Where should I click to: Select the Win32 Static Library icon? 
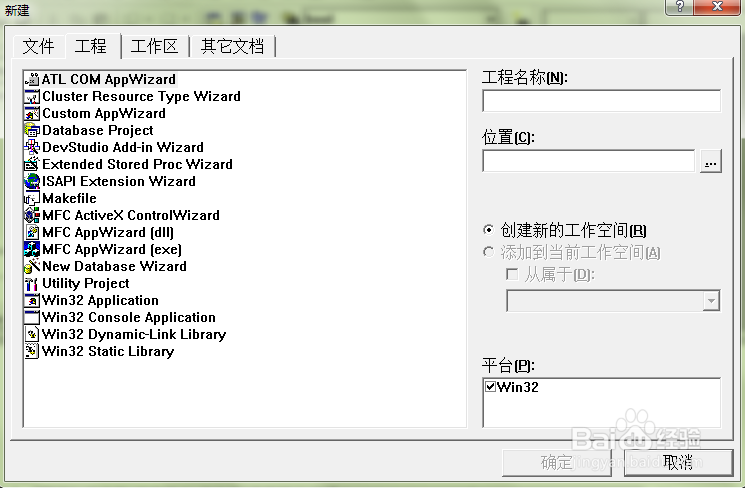click(32, 351)
